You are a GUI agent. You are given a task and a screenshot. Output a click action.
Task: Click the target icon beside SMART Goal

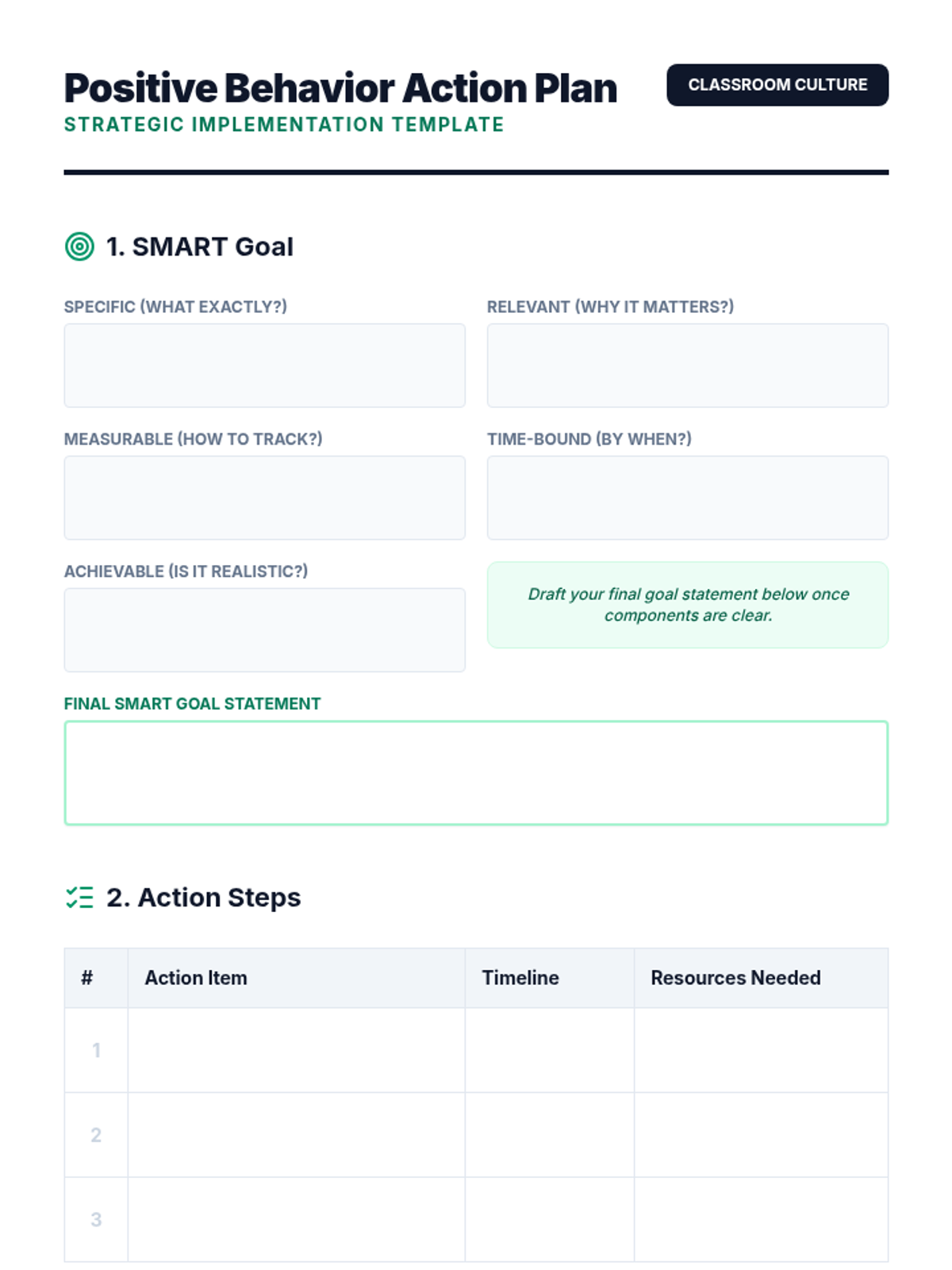click(79, 247)
